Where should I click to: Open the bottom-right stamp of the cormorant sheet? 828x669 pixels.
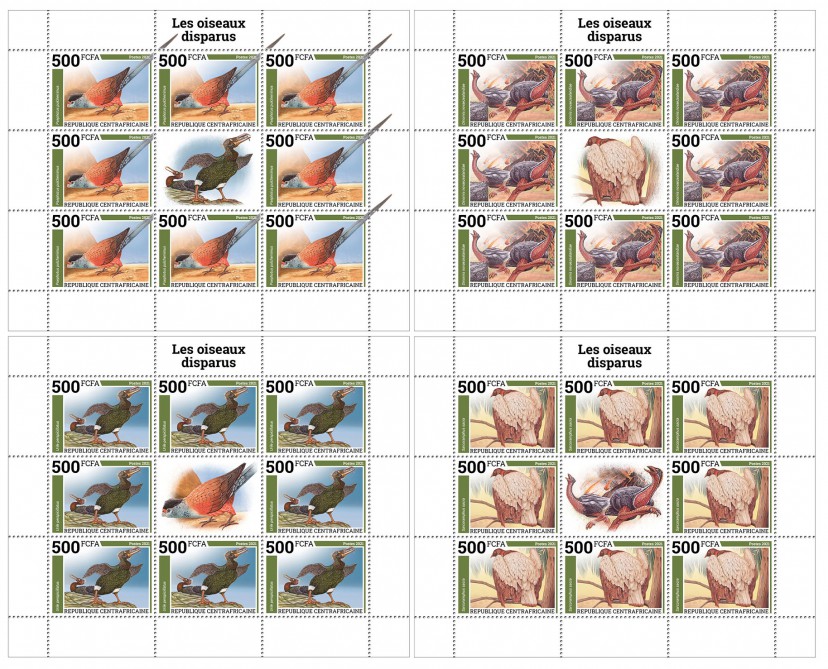(x=315, y=577)
